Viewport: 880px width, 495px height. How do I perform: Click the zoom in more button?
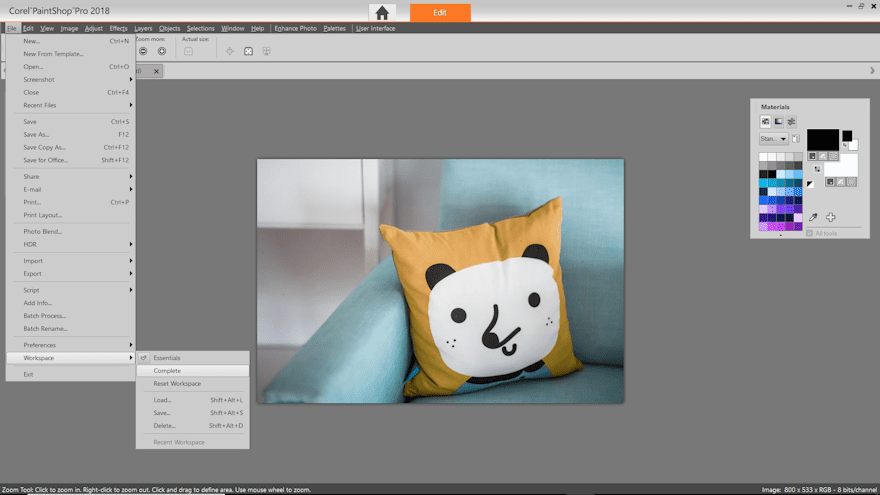tap(162, 51)
